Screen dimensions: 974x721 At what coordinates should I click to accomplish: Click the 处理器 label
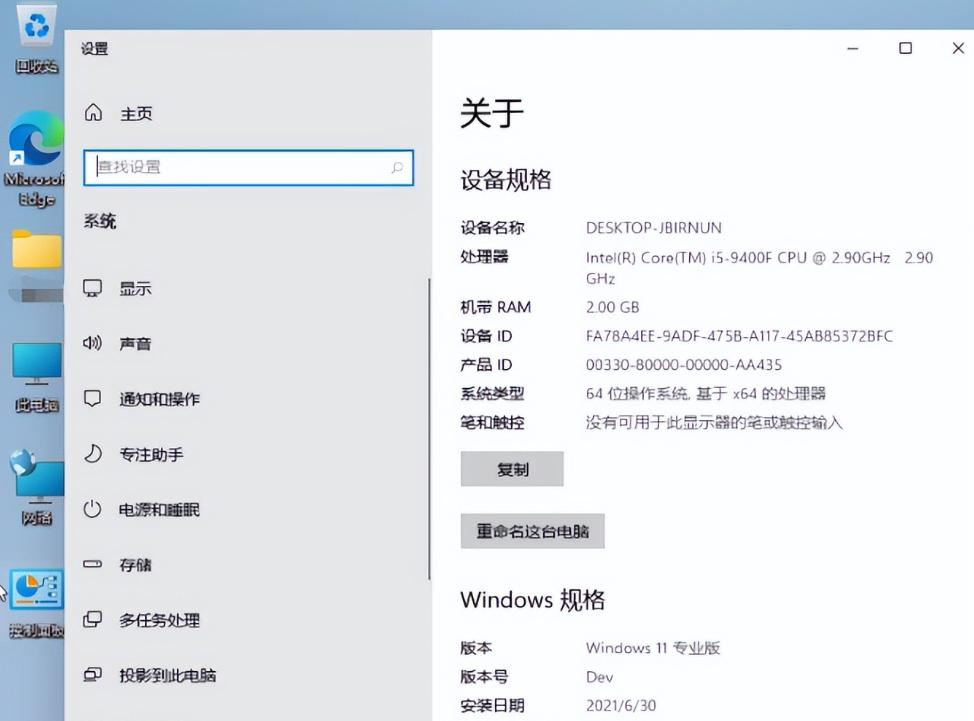(485, 257)
